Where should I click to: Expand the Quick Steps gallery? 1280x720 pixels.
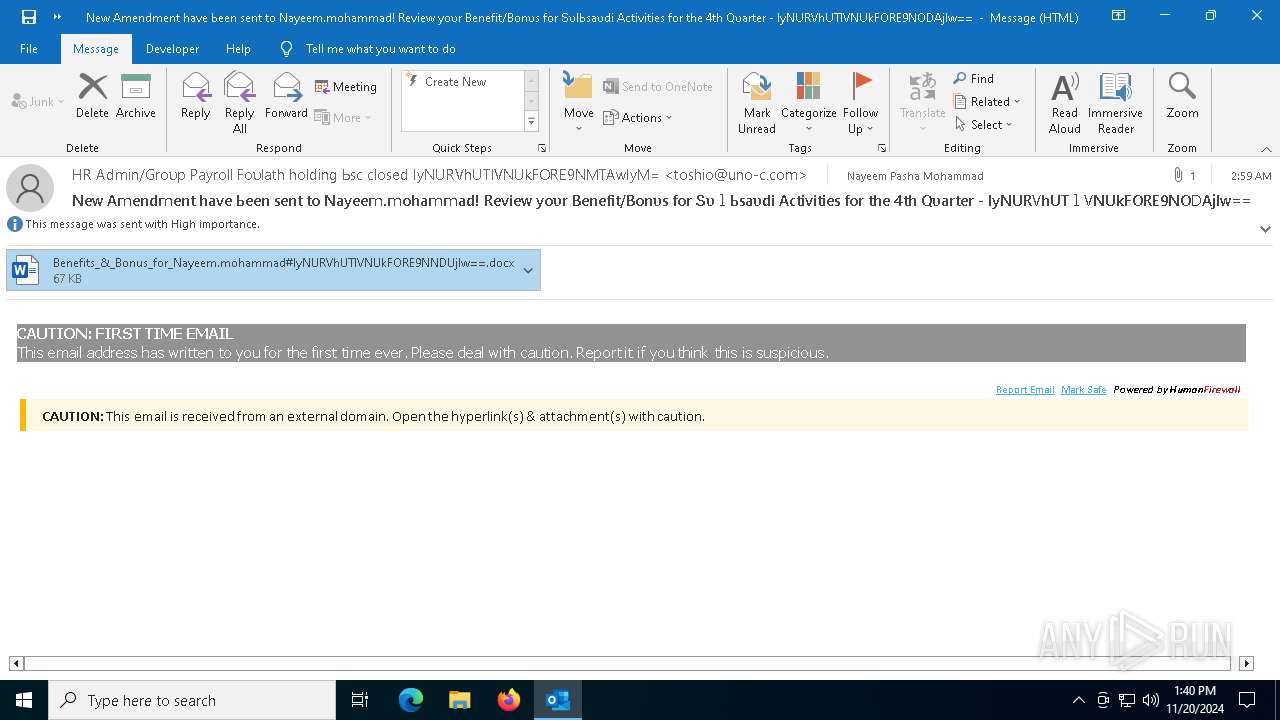click(532, 122)
